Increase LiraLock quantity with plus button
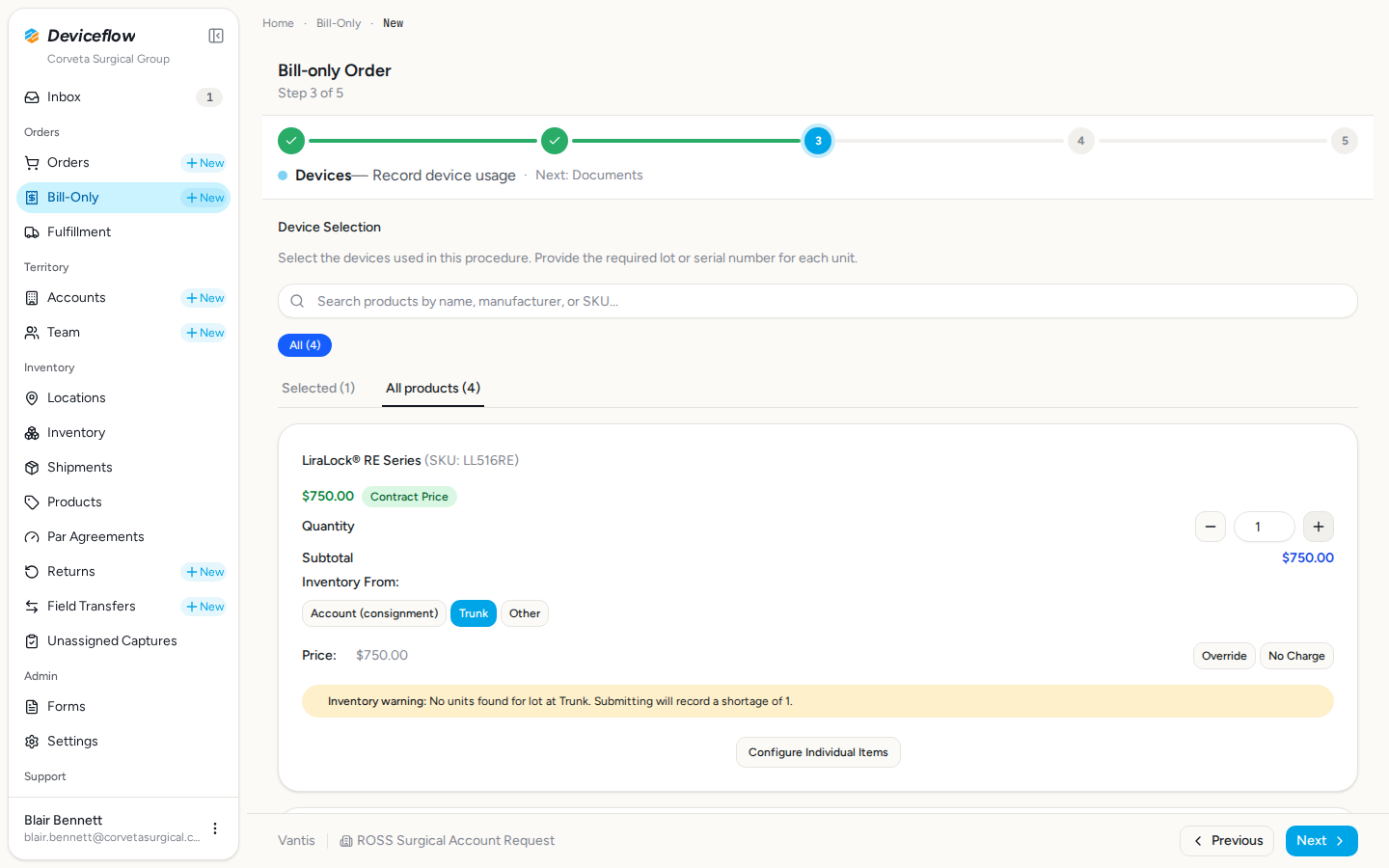 tap(1319, 527)
